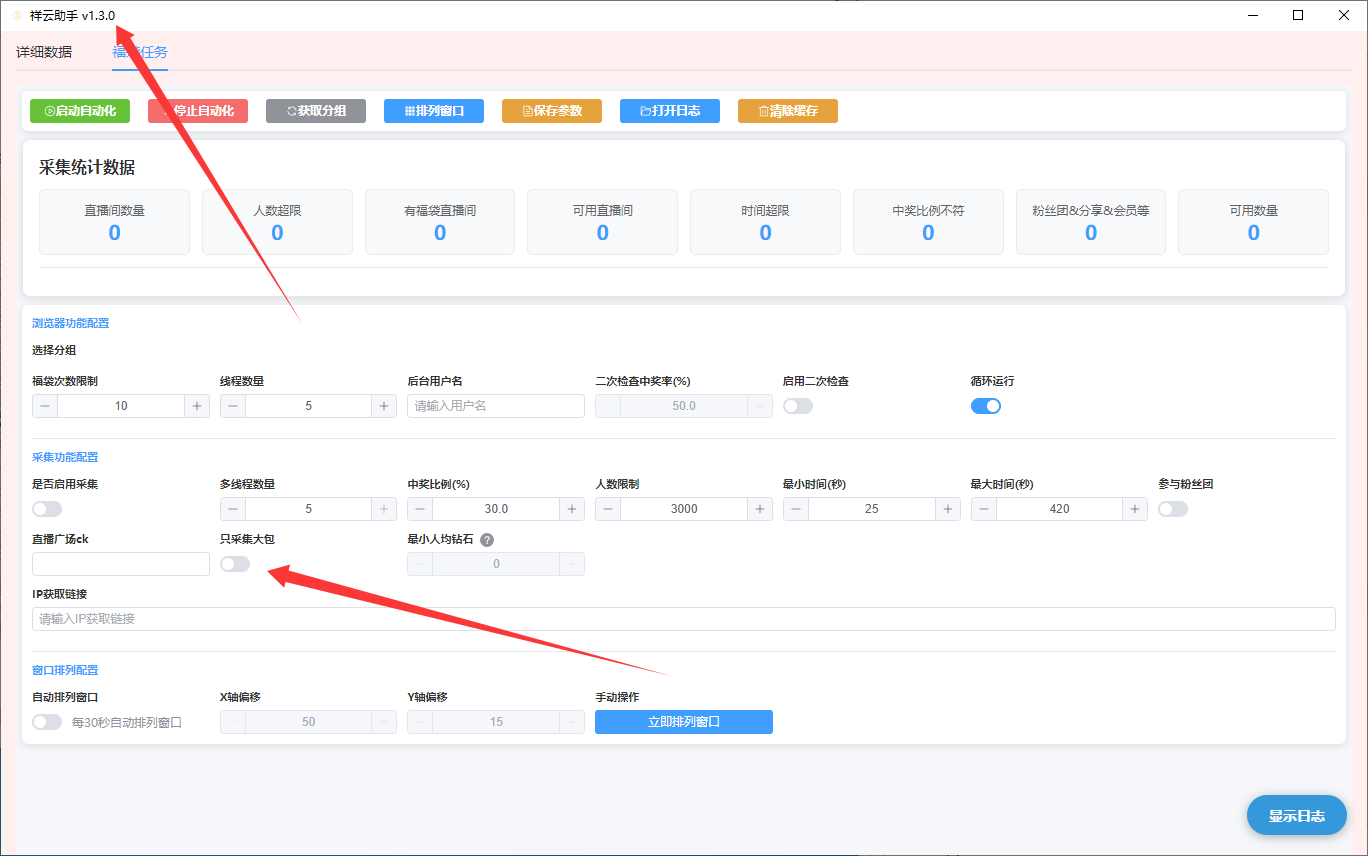Click the help icon beside 最小人均钻石
The width and height of the screenshot is (1368, 856).
coord(487,540)
